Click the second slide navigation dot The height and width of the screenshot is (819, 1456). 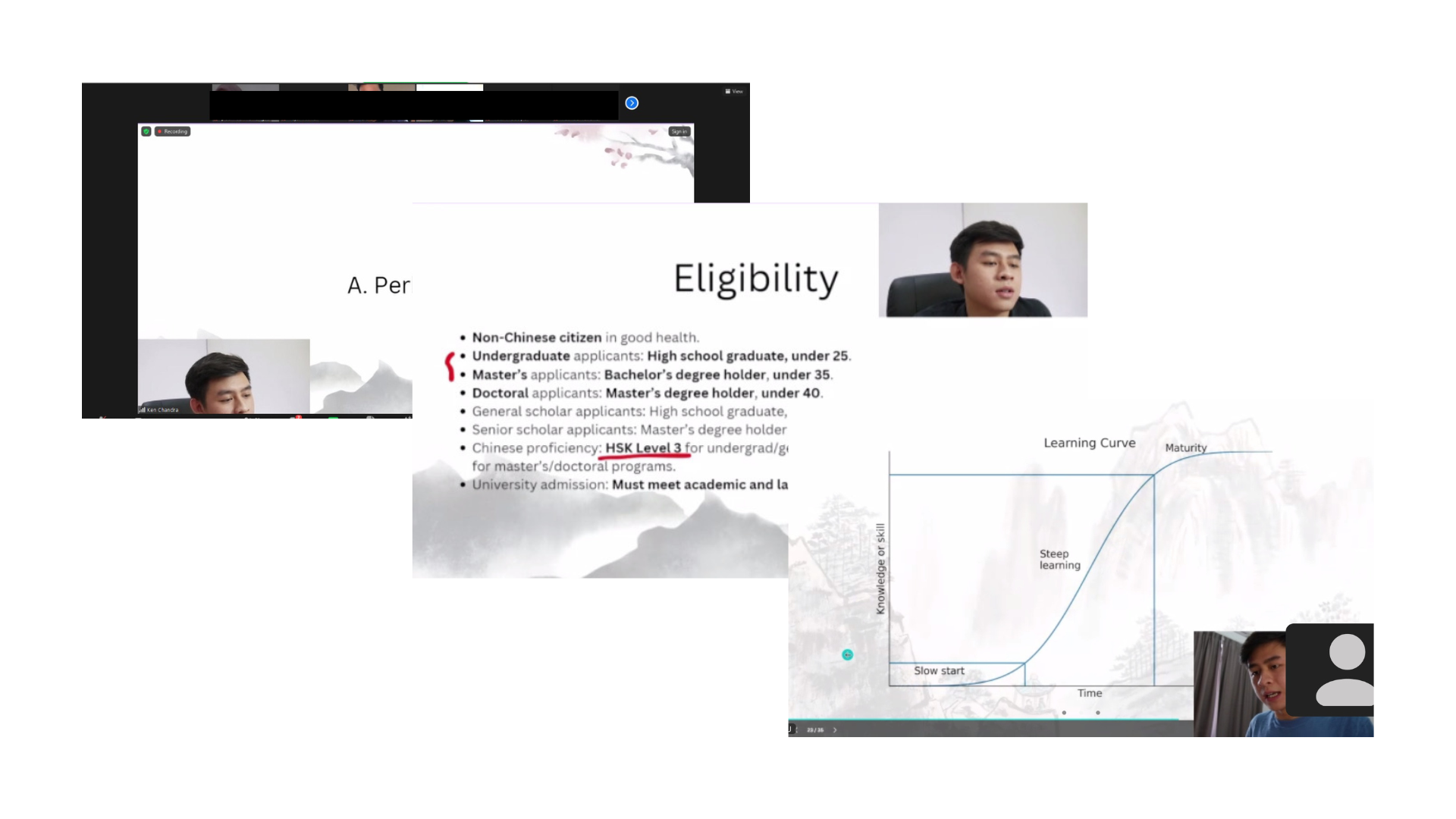(x=1097, y=712)
